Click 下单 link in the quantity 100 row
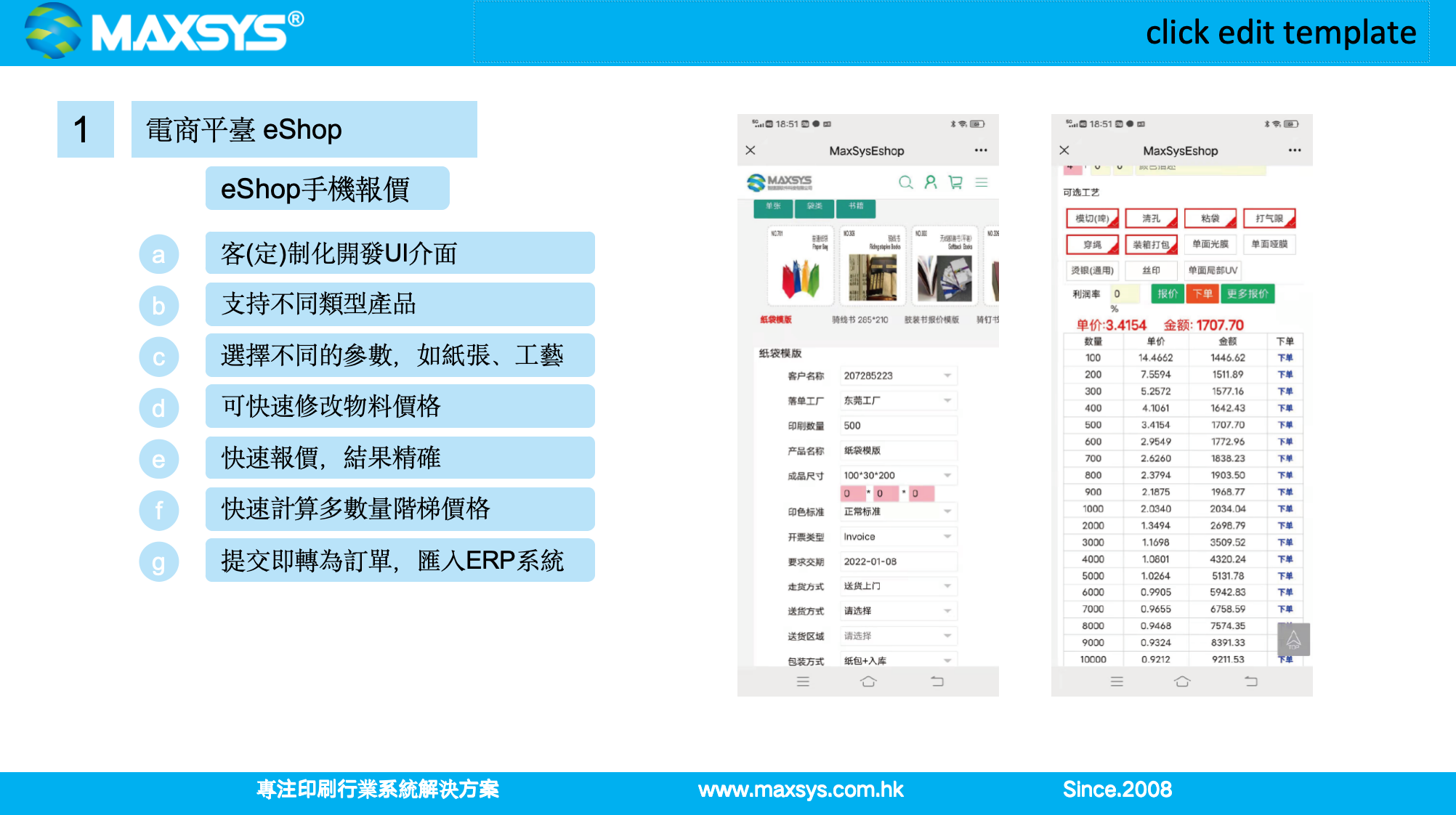Viewport: 1456px width, 815px height. (x=1285, y=357)
